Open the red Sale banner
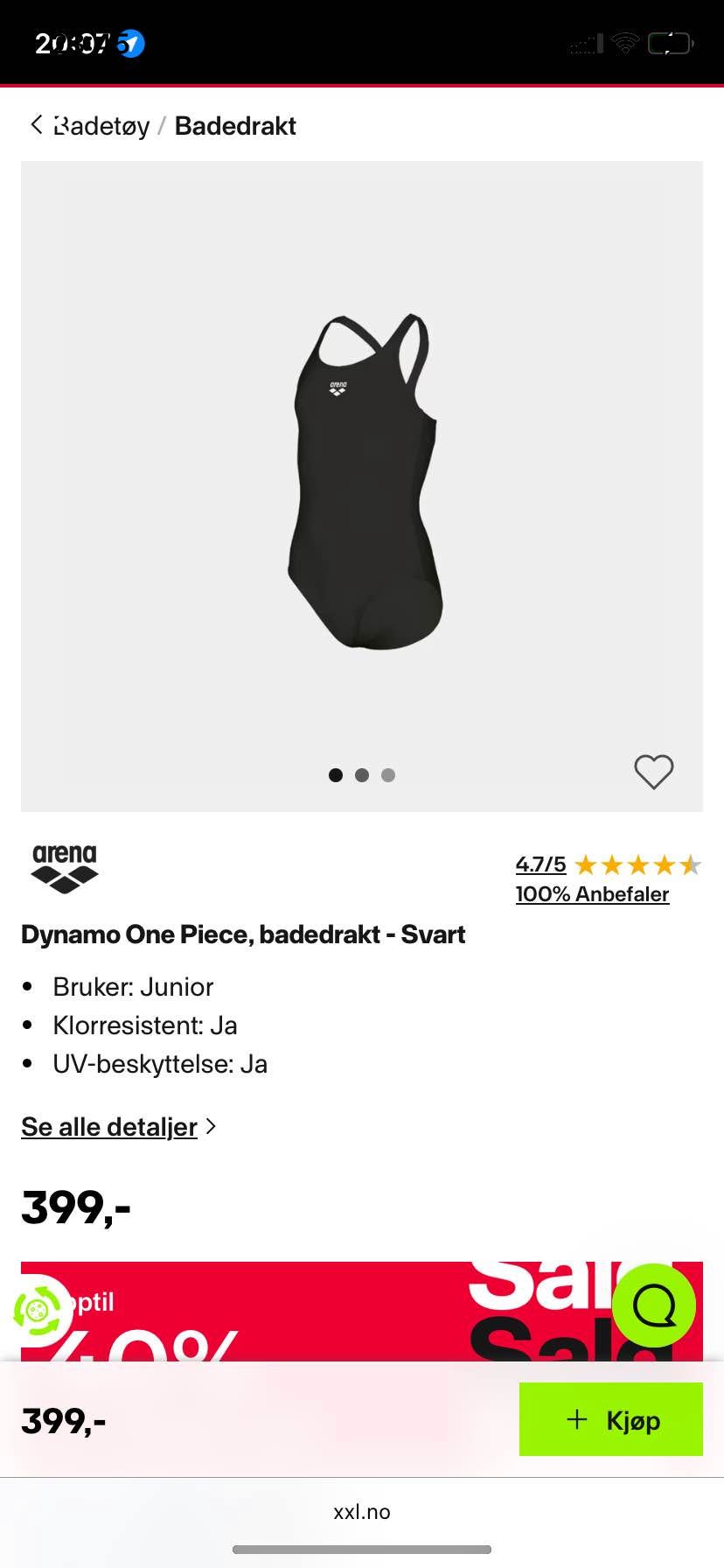 [x=362, y=1311]
